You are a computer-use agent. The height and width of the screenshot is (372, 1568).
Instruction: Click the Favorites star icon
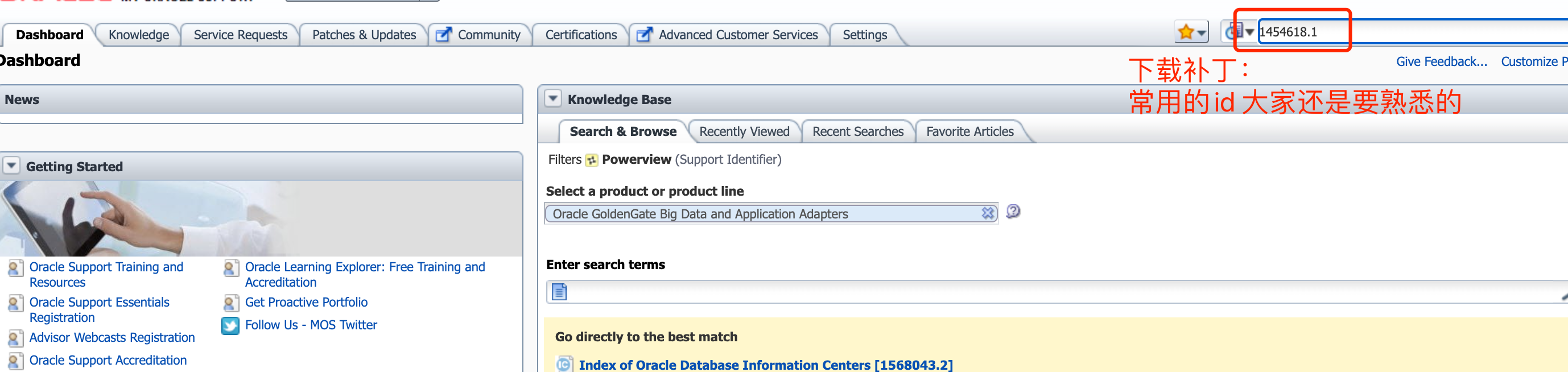click(x=1186, y=32)
